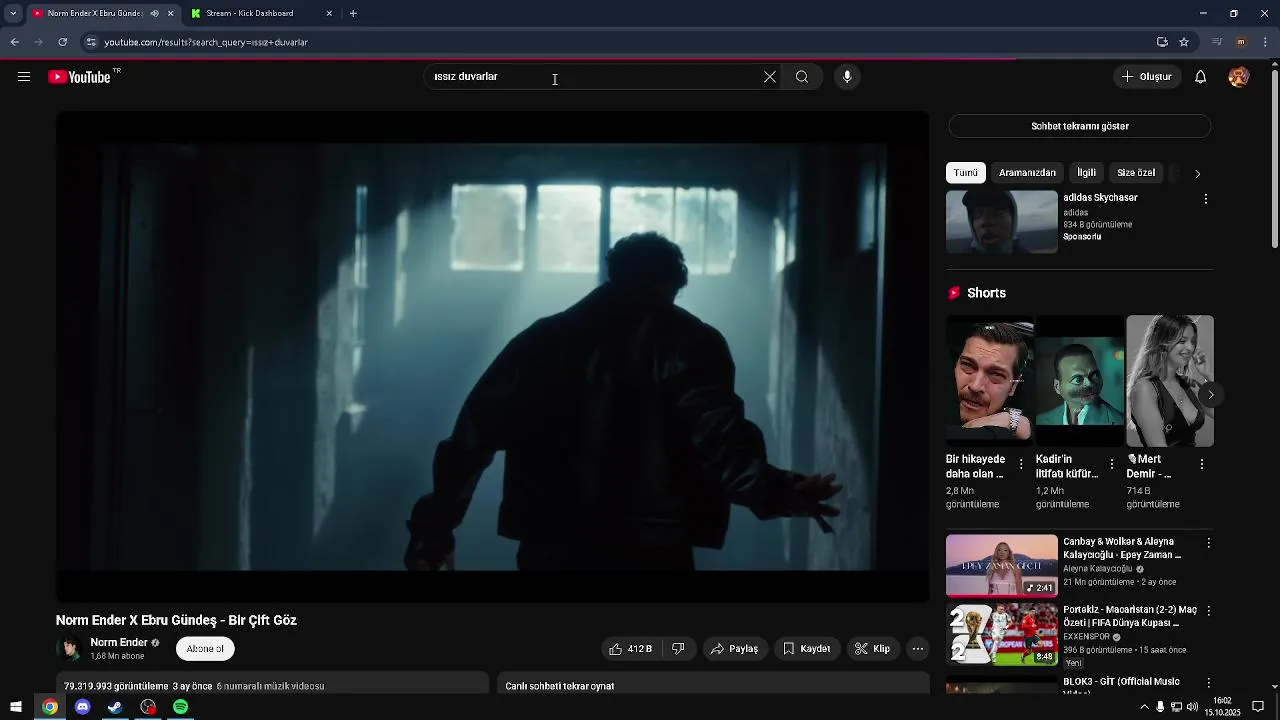Show chat replay with Sohbet tekrarını göster
This screenshot has width=1280, height=720.
coord(1080,127)
